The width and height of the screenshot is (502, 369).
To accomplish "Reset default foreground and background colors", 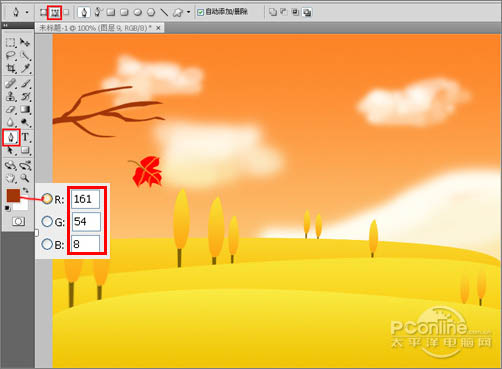I will pyautogui.click(x=7, y=208).
